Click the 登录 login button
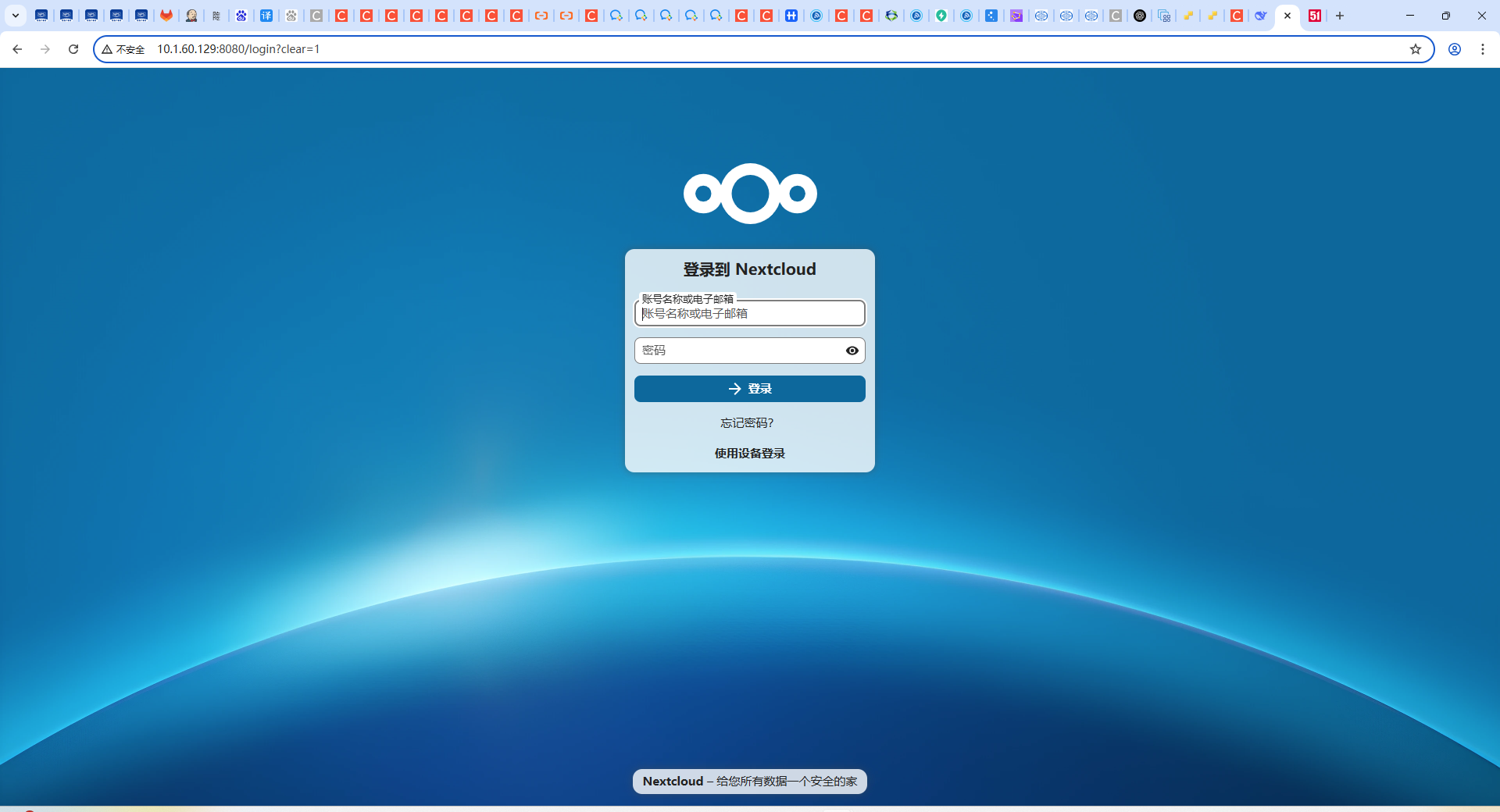 click(750, 389)
